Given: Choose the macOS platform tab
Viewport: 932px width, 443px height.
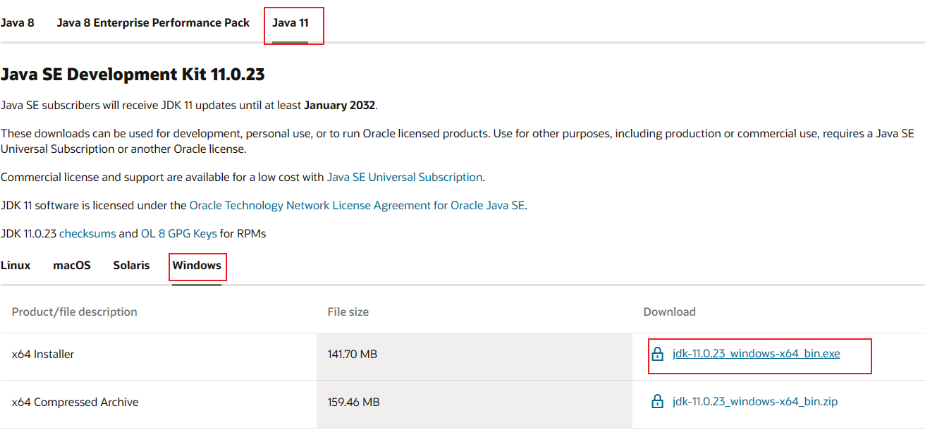Looking at the screenshot, I should point(72,265).
